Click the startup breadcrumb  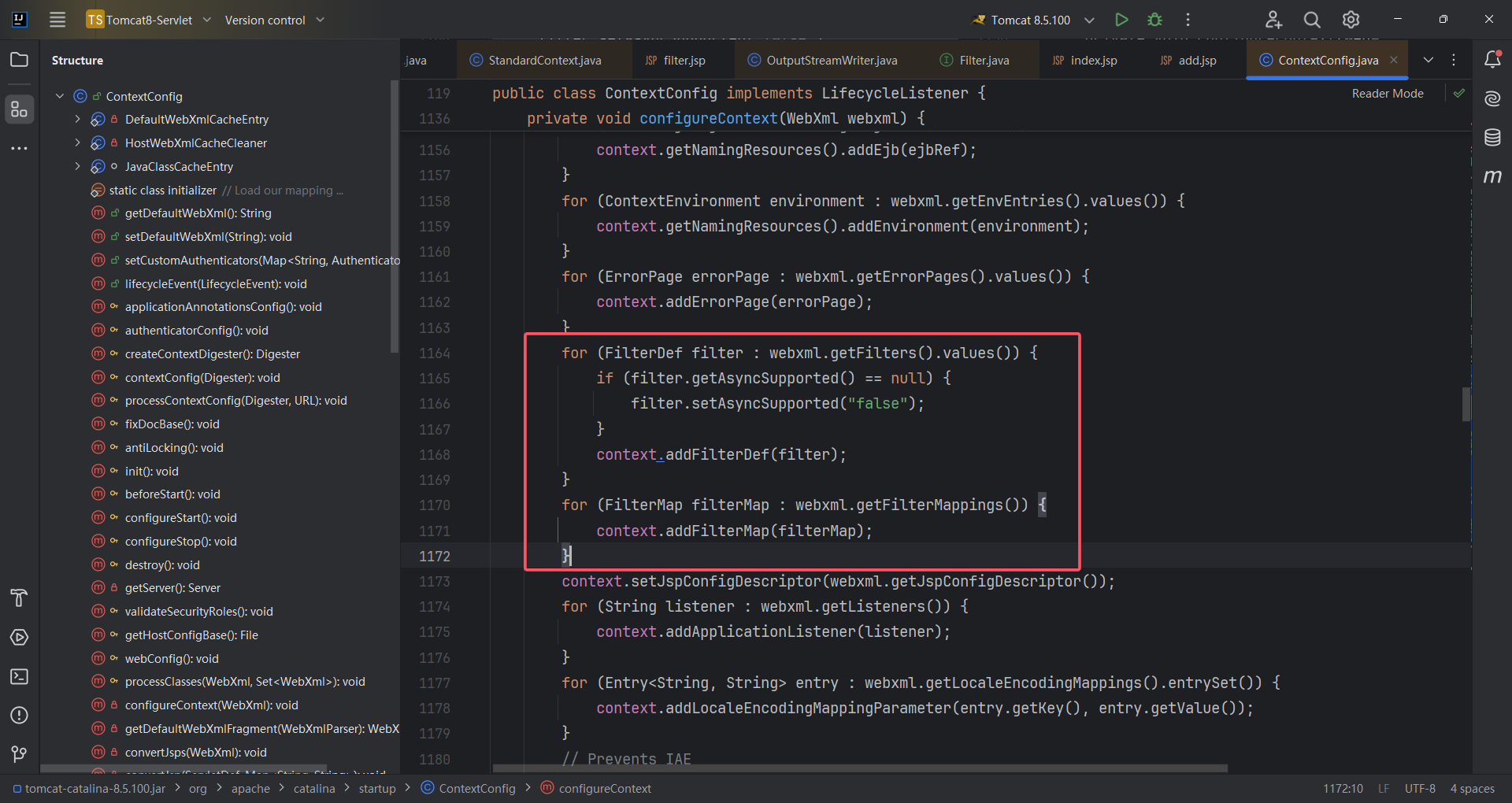(x=377, y=788)
